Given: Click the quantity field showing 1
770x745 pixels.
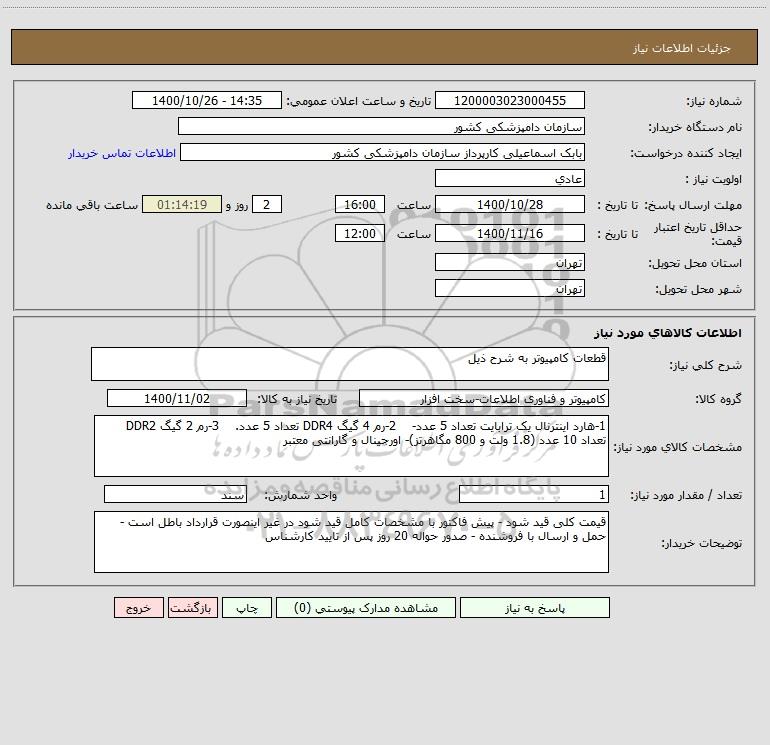Looking at the screenshot, I should point(534,495).
